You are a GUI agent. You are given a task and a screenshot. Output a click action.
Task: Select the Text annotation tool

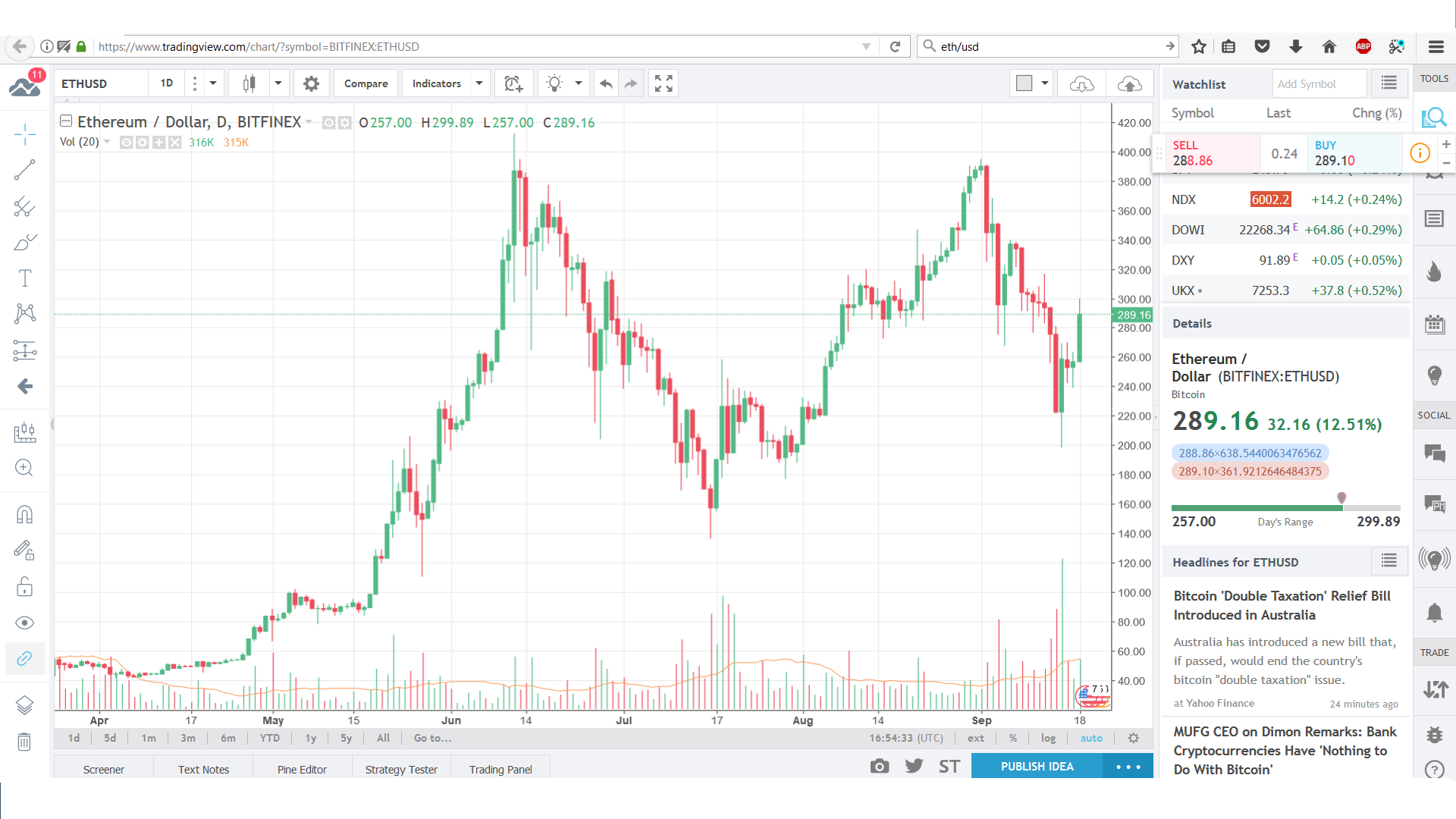point(24,278)
